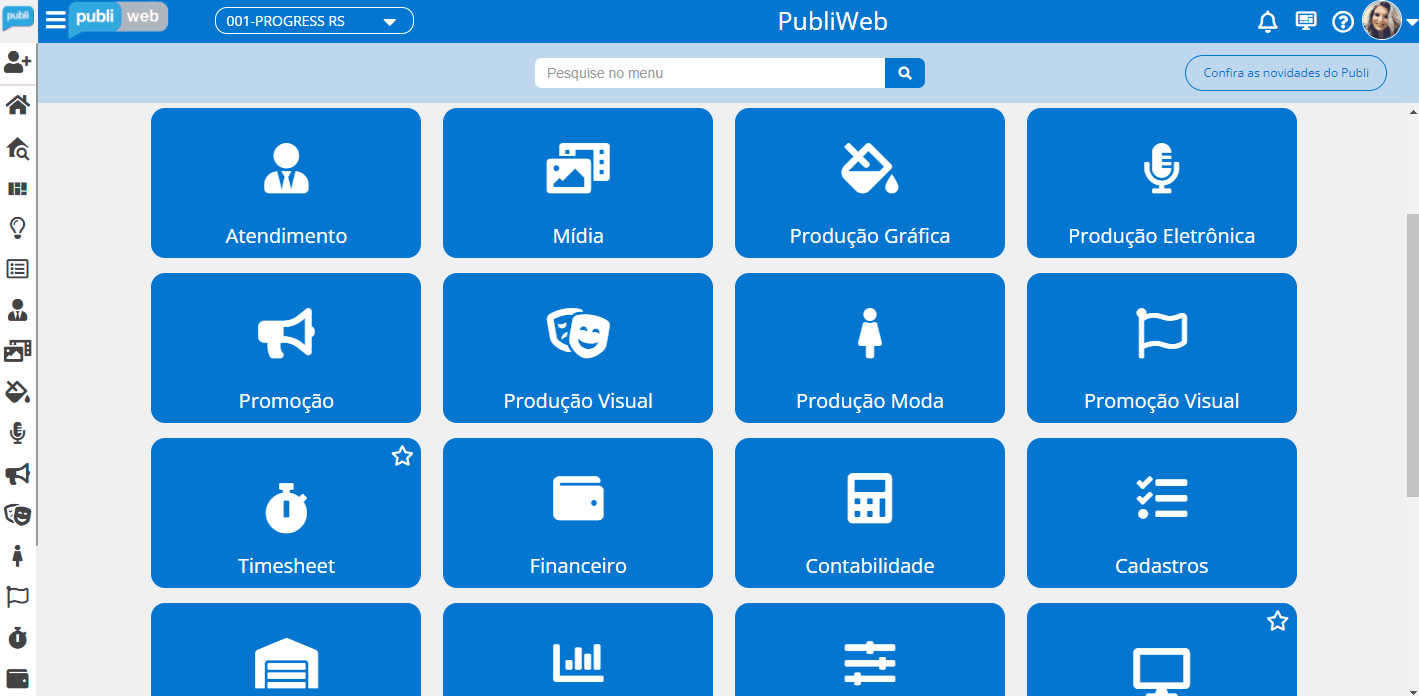This screenshot has width=1419, height=696.
Task: Open the list icon in sidebar
Action: pos(17,268)
